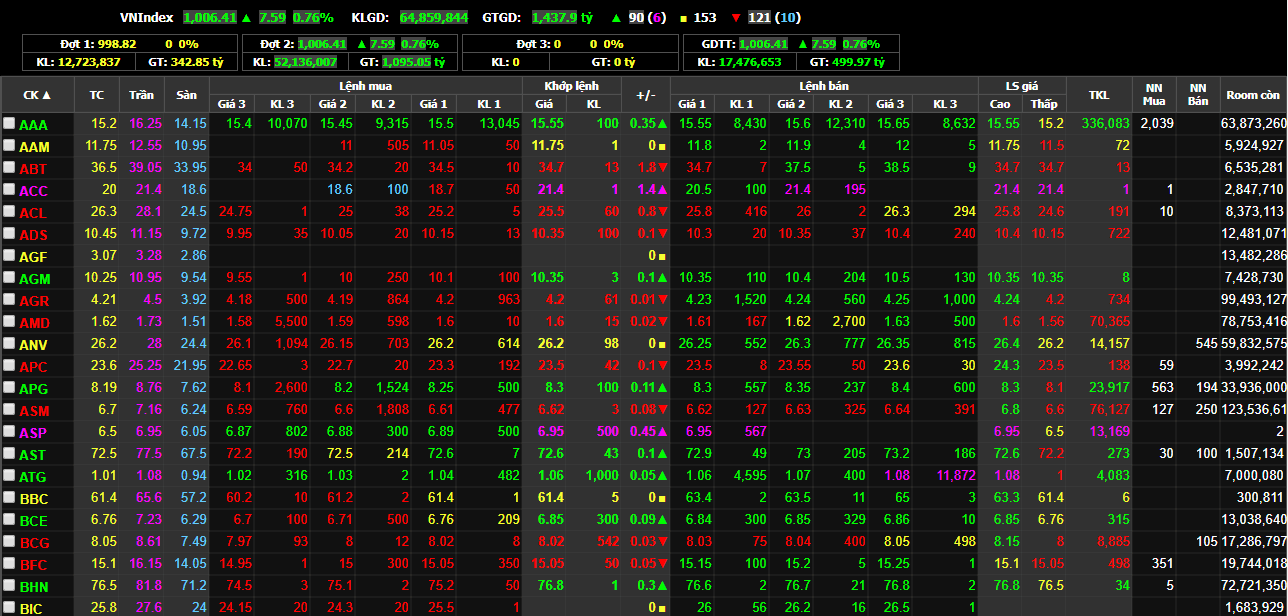Click green up arrow beside VNIndex value

247,18
